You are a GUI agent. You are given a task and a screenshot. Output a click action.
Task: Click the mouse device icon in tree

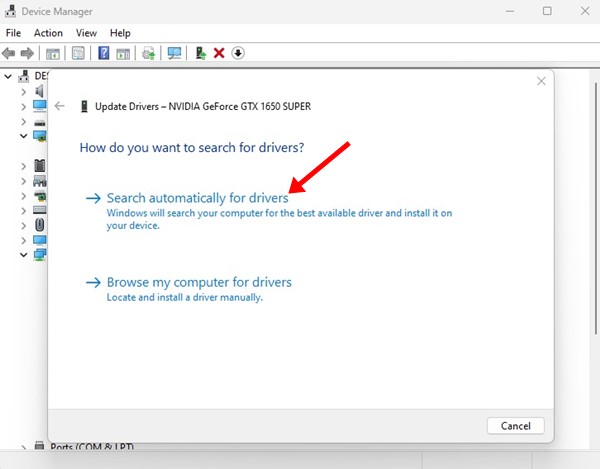coord(39,226)
